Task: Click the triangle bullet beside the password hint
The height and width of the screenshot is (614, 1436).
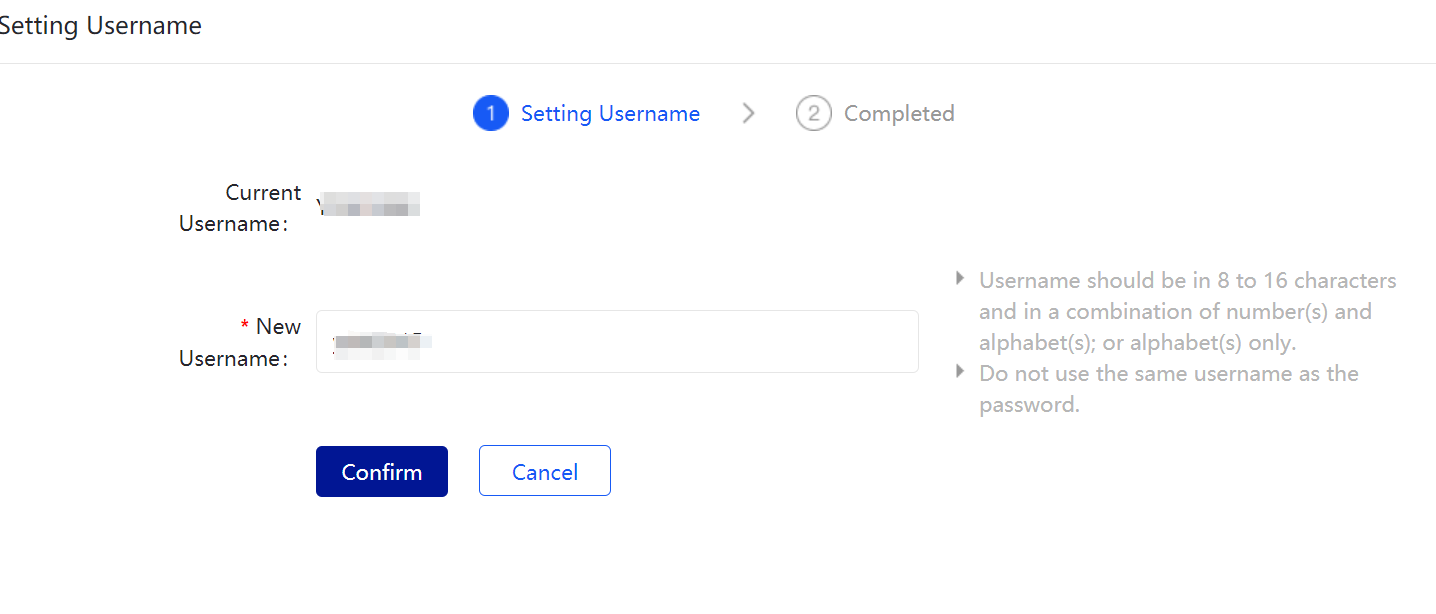Action: pyautogui.click(x=961, y=372)
